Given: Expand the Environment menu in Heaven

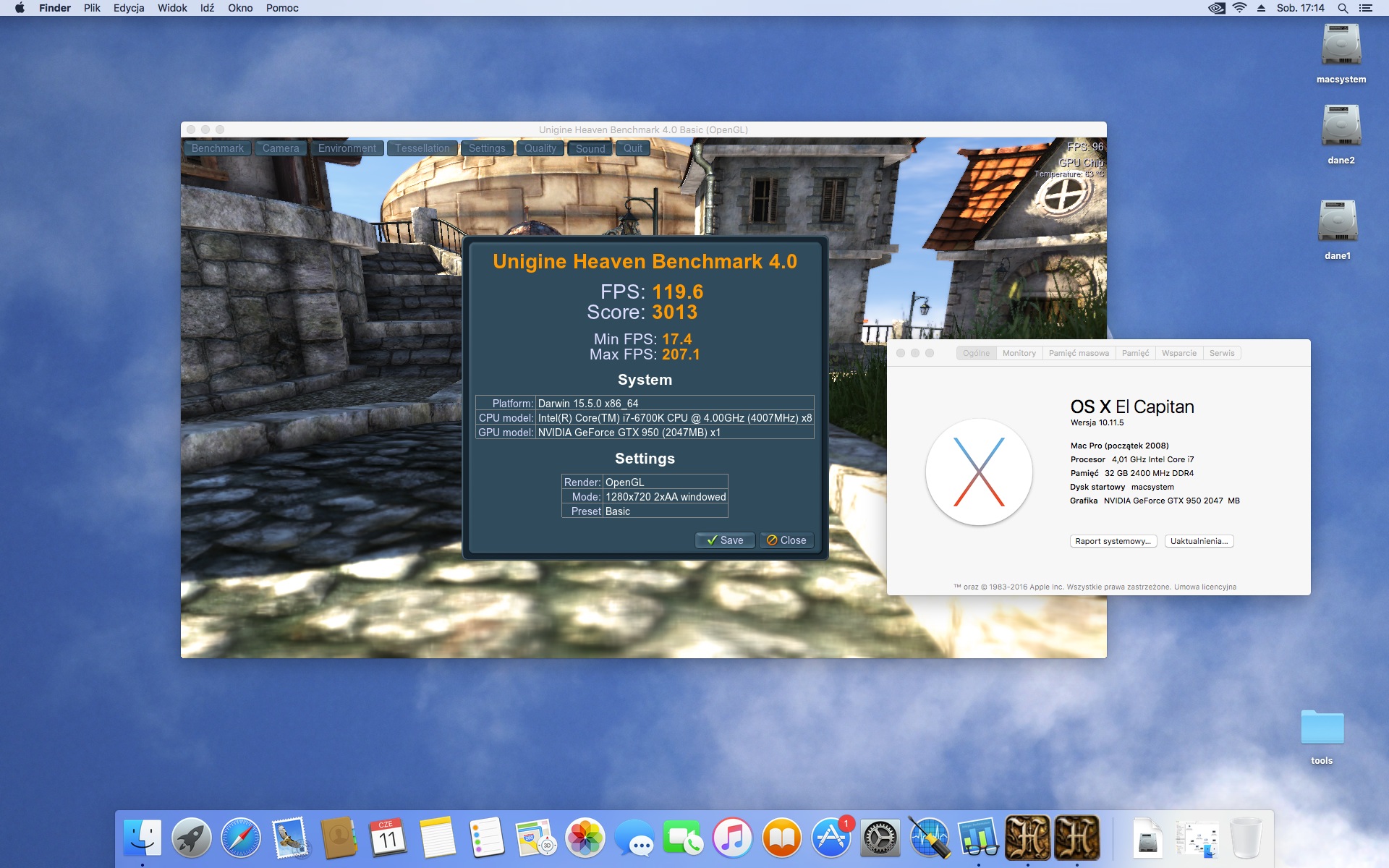Looking at the screenshot, I should pyautogui.click(x=347, y=148).
